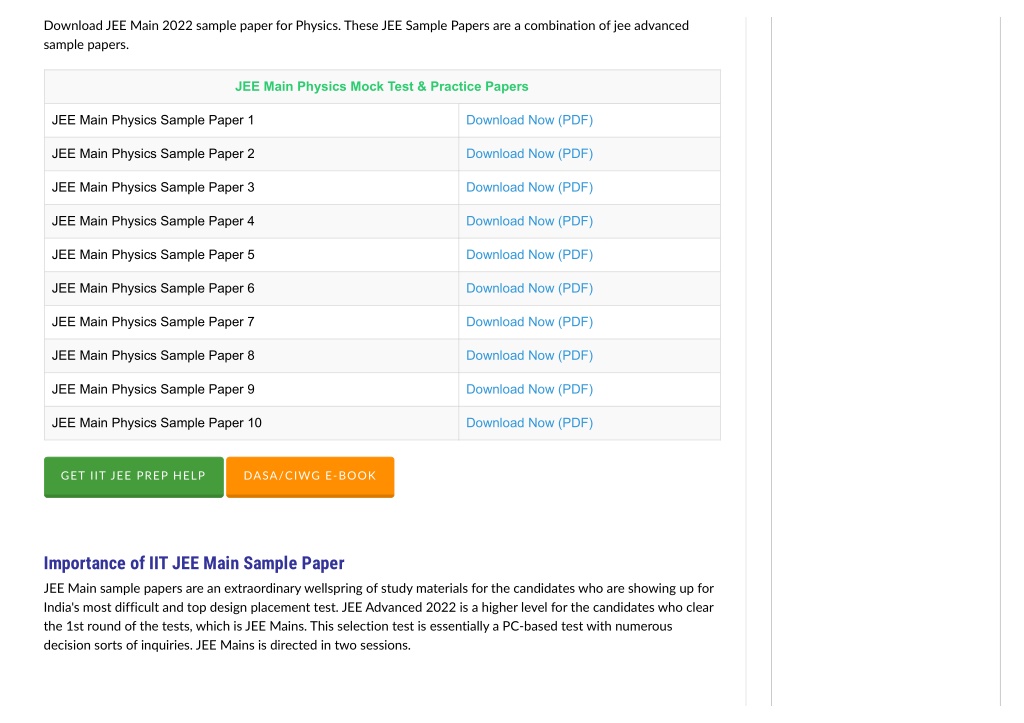The image size is (1024, 723).
Task: Click paragraph beginning 'JEE Main sample papers are'
Action: pos(379,617)
